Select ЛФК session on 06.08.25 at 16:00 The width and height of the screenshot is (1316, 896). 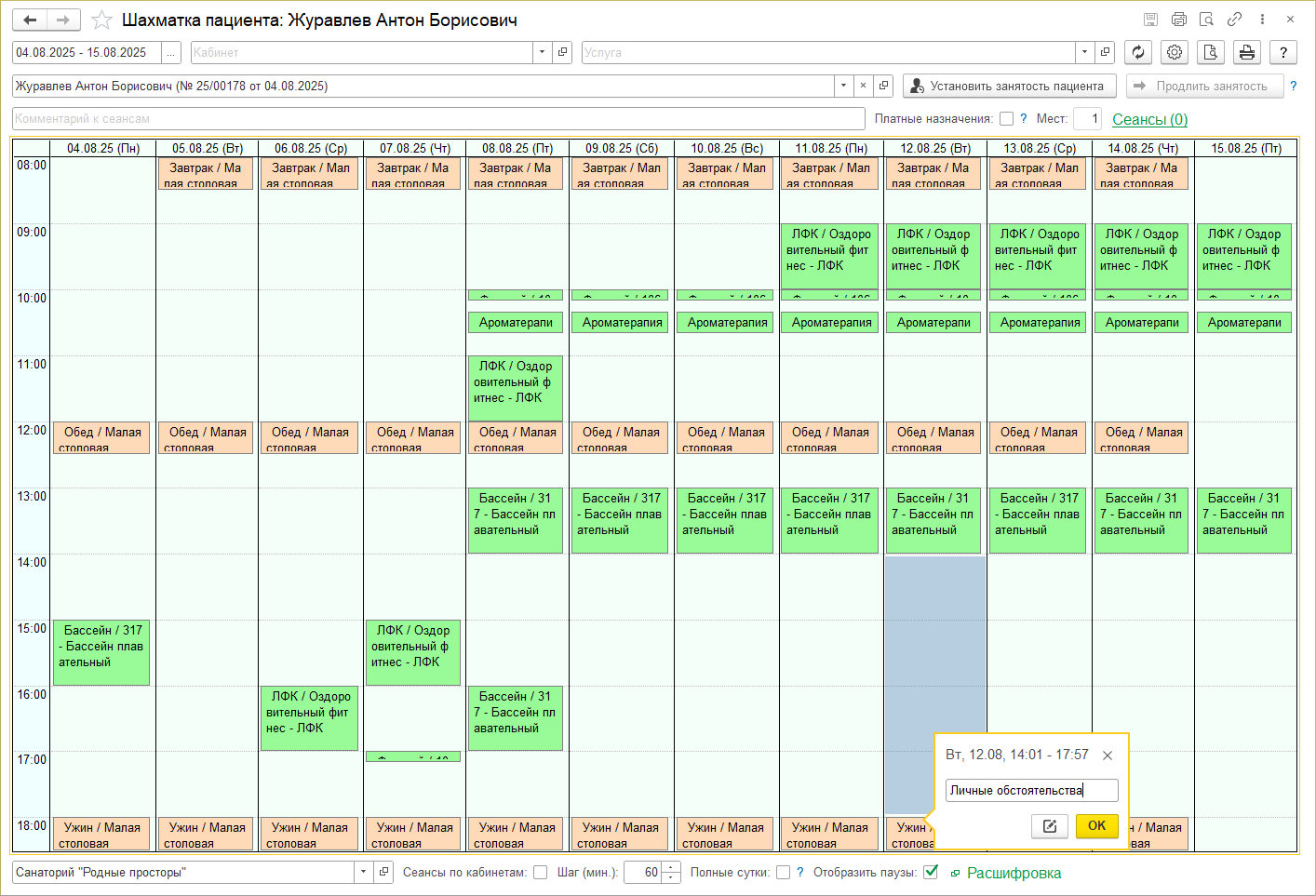[309, 719]
